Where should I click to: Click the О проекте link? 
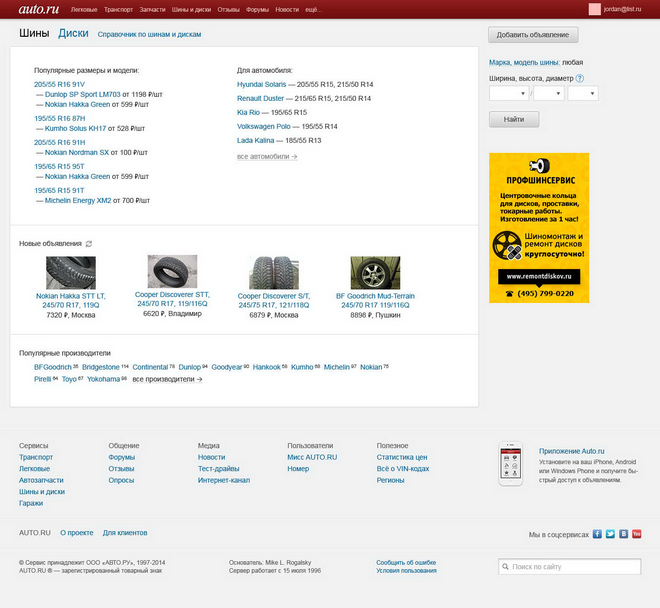click(x=77, y=533)
